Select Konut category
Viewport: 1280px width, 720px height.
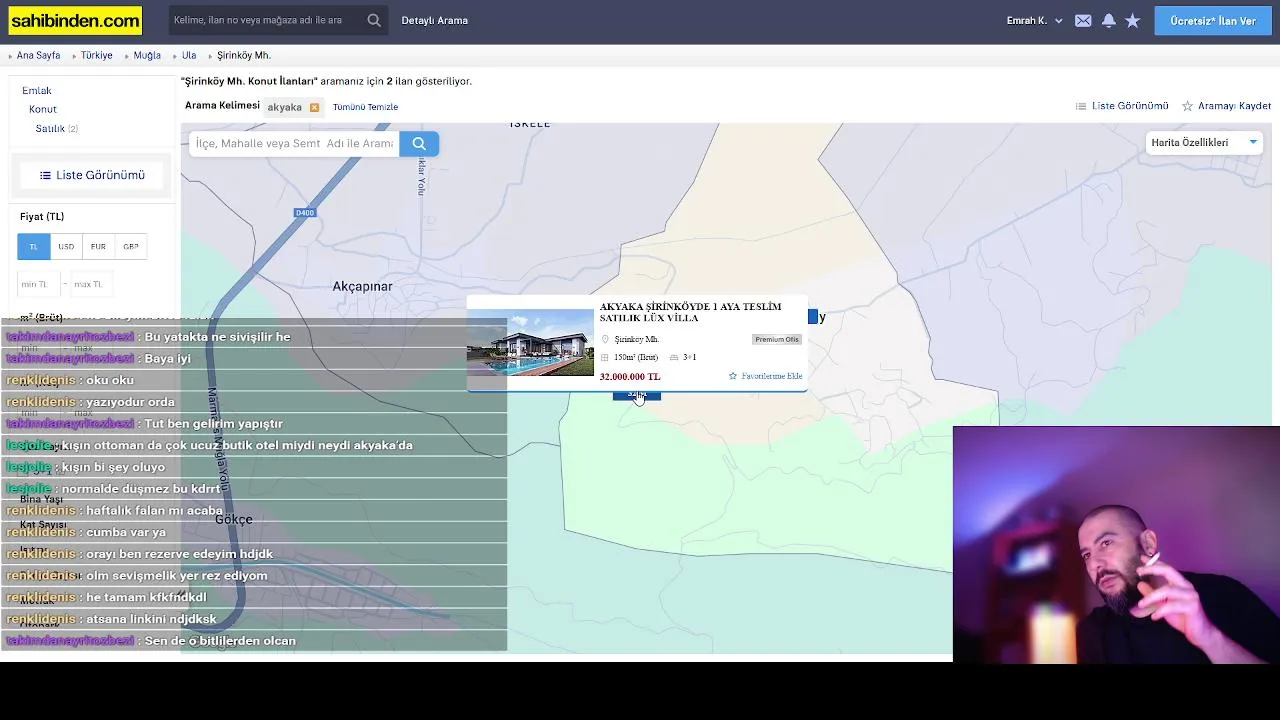coord(43,109)
